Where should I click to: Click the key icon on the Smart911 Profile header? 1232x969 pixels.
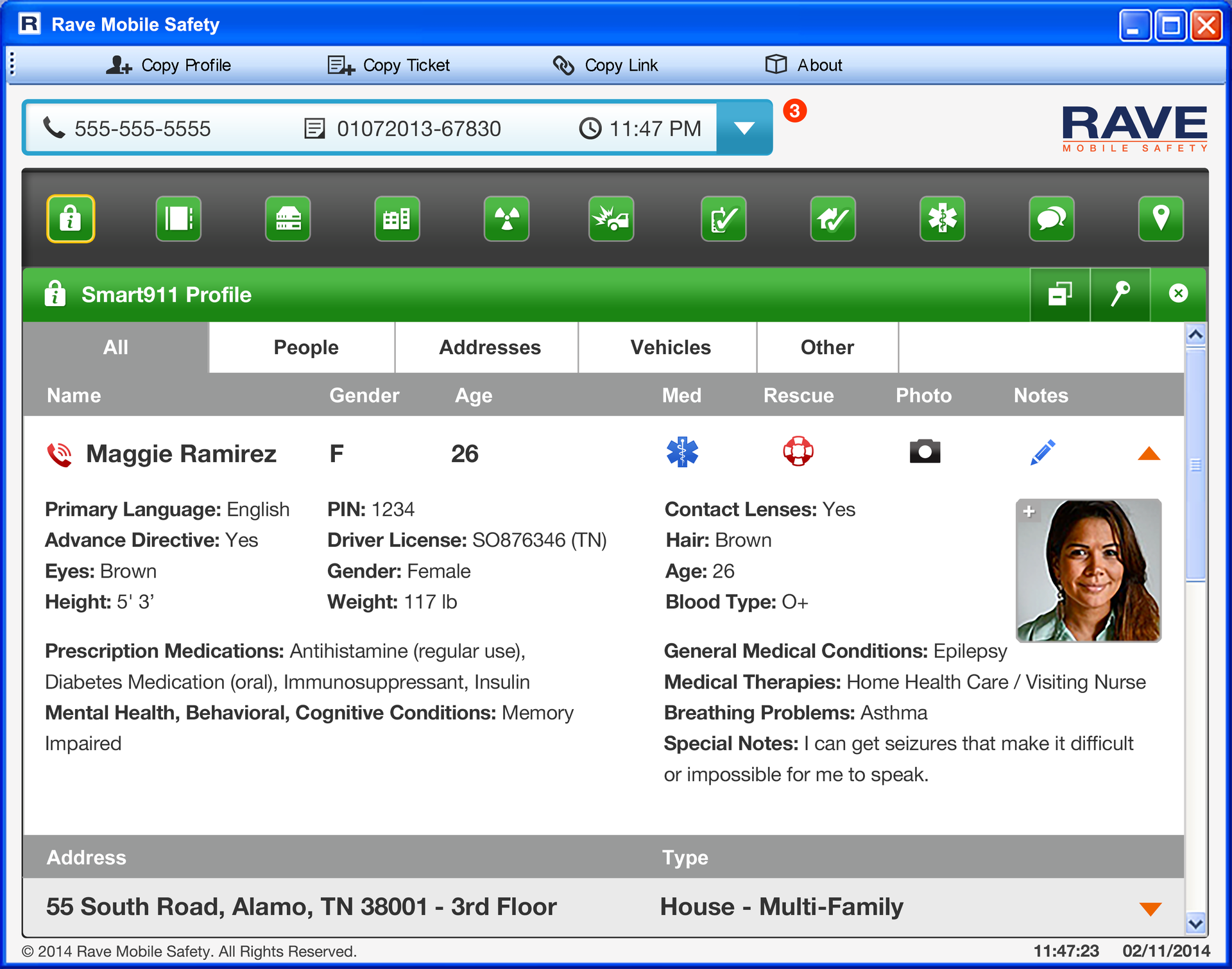click(1120, 295)
